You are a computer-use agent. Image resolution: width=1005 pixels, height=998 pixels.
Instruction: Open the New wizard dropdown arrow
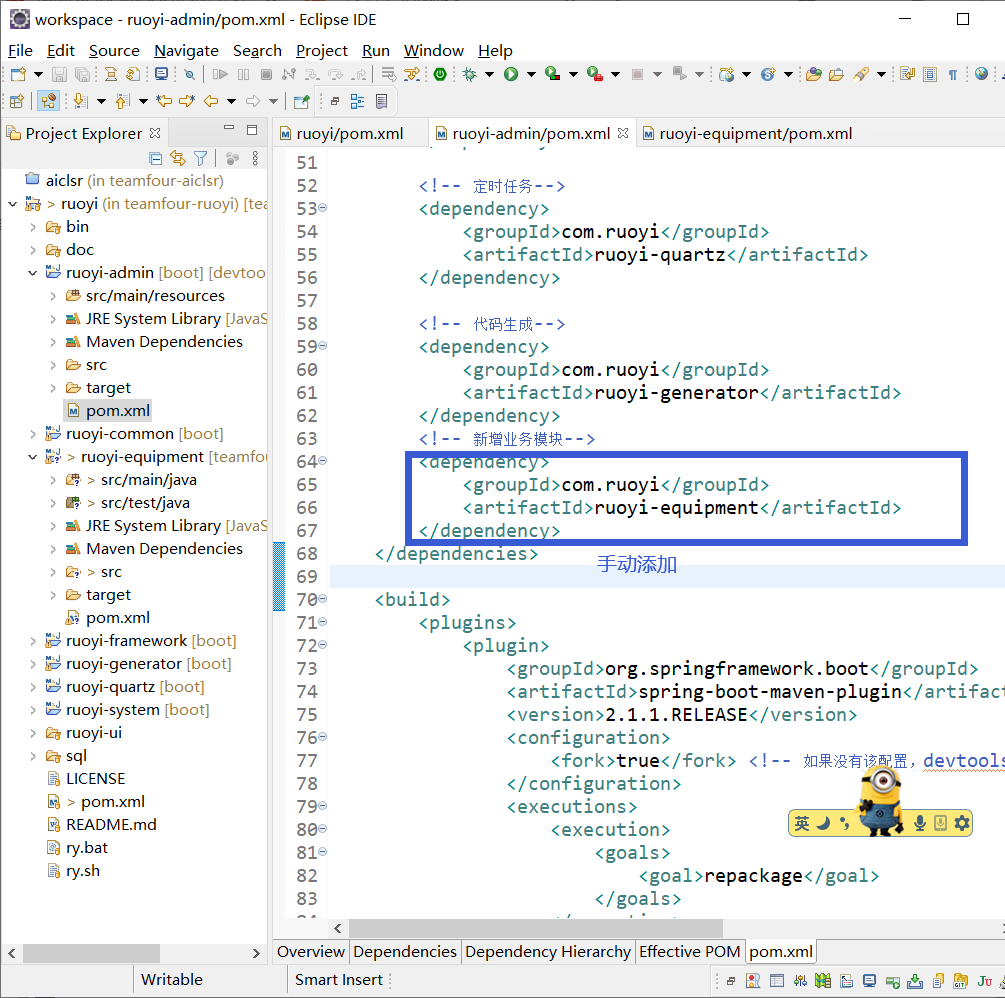(38, 74)
